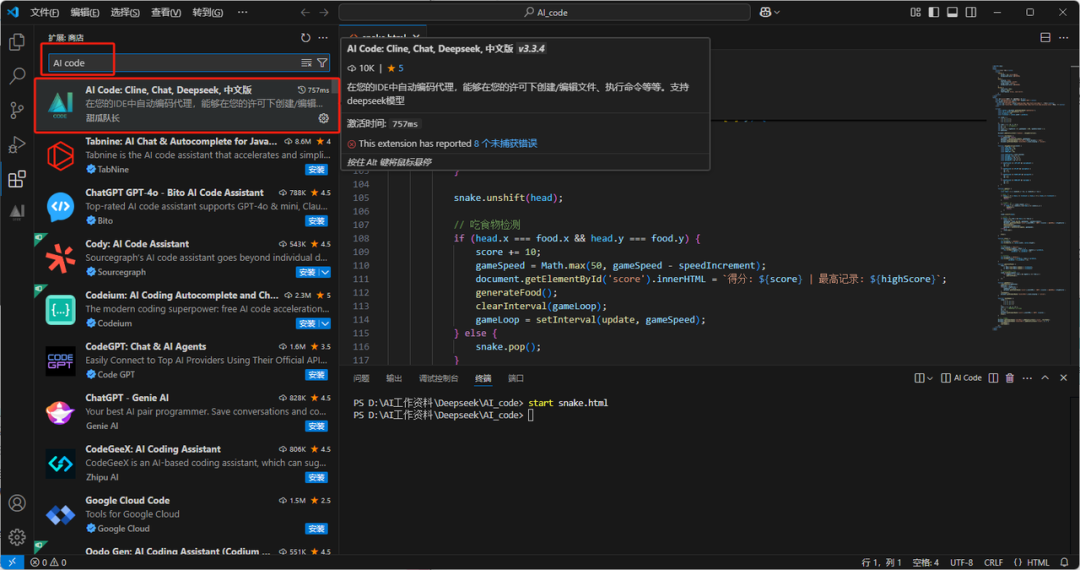1080x570 pixels.
Task: Open AI Code extension manage gear
Action: click(x=323, y=118)
